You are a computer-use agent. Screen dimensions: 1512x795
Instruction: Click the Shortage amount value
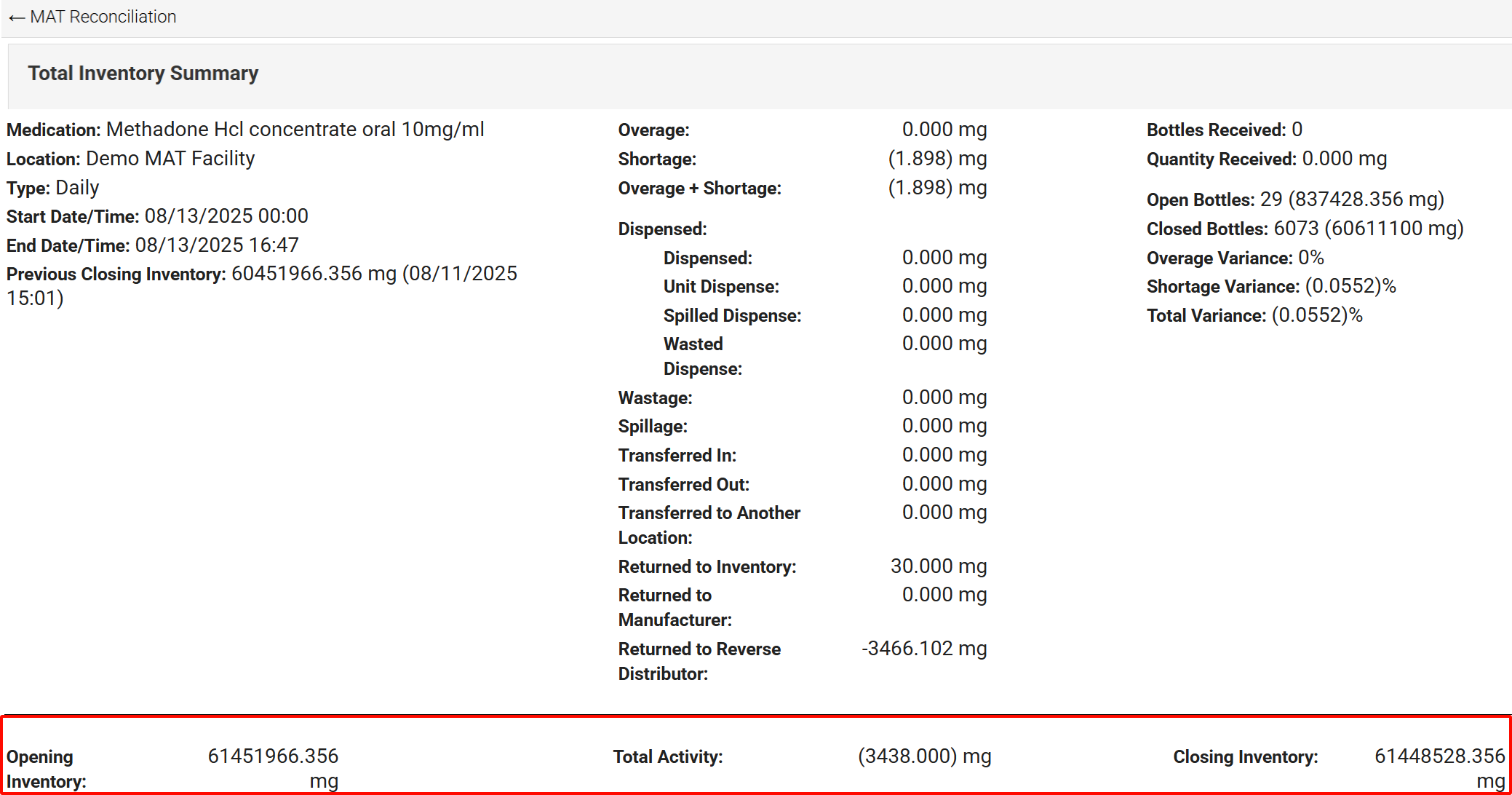[937, 159]
